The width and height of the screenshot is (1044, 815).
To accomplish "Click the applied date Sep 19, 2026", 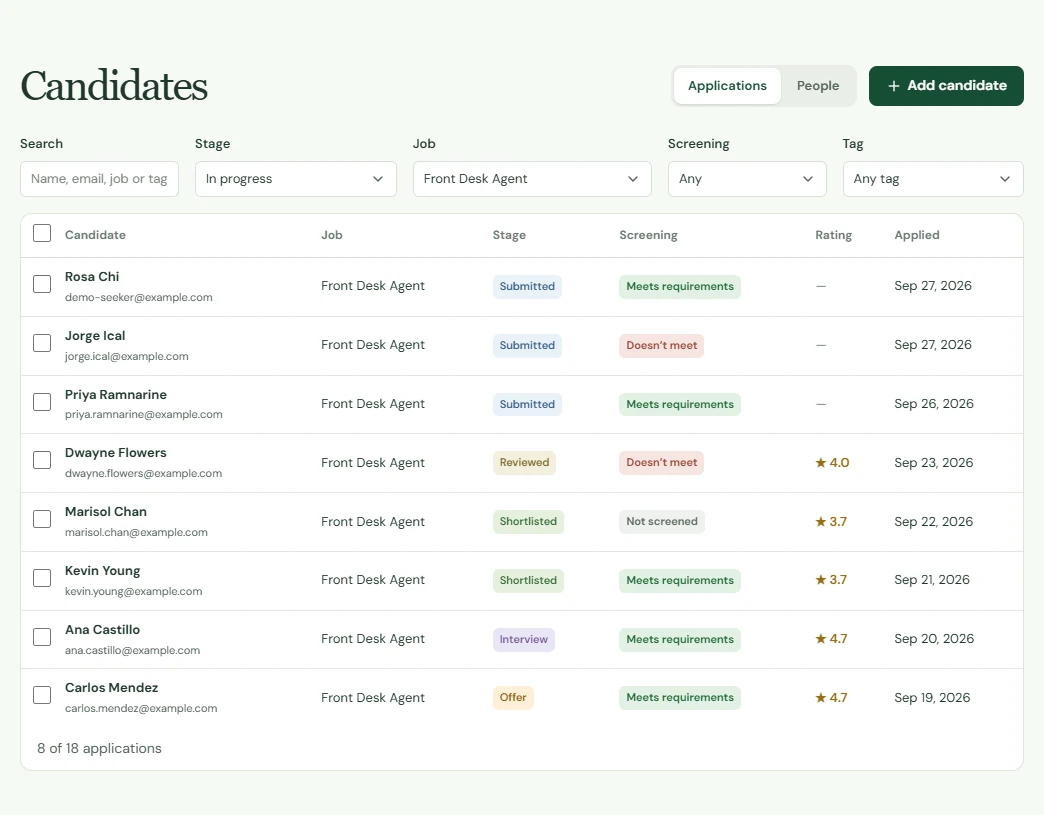I will (932, 698).
